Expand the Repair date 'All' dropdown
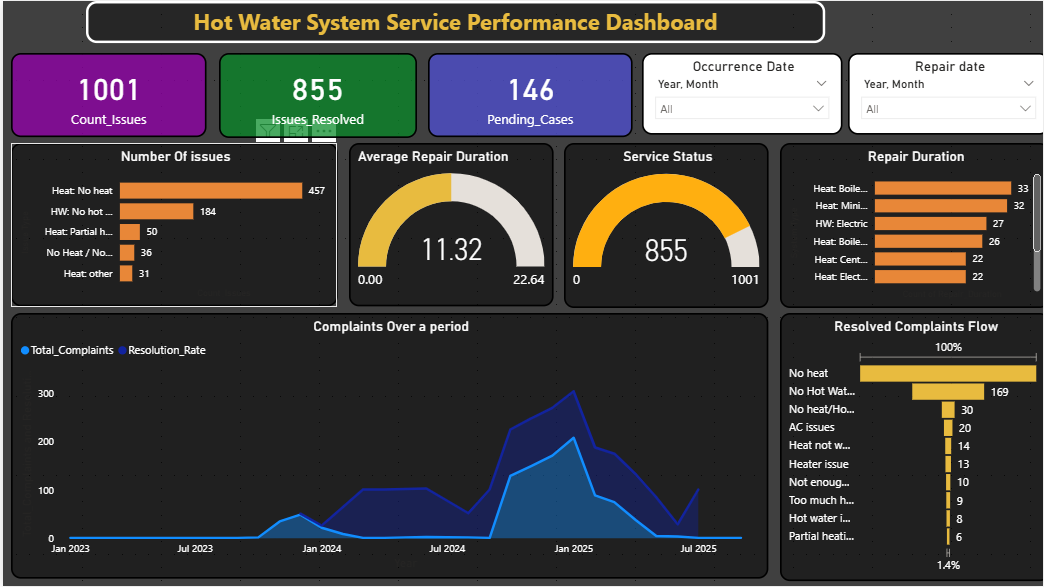 click(x=948, y=108)
